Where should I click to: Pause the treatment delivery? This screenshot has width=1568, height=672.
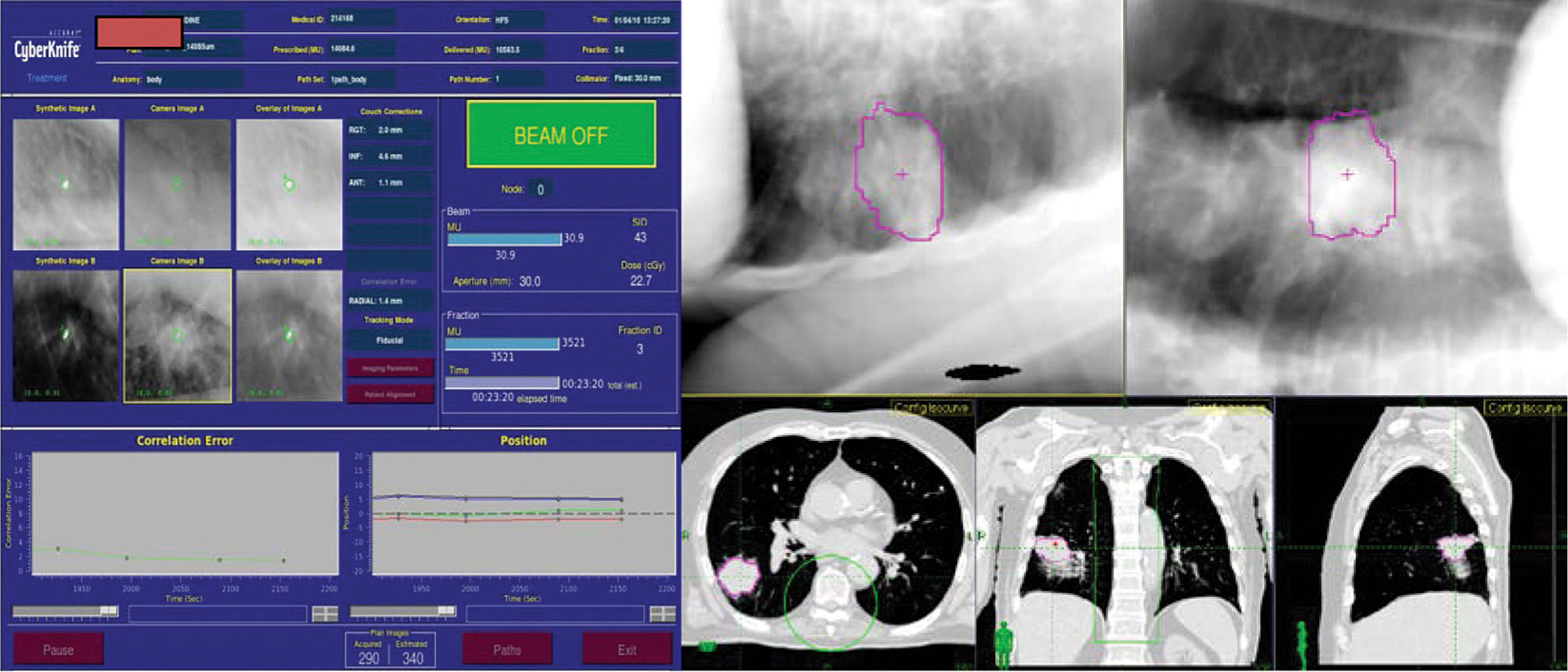click(x=58, y=649)
